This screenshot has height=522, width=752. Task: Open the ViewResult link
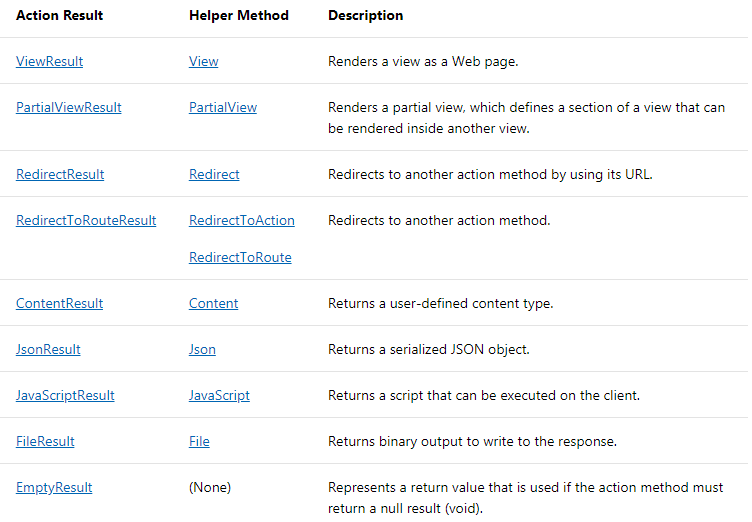(x=49, y=61)
